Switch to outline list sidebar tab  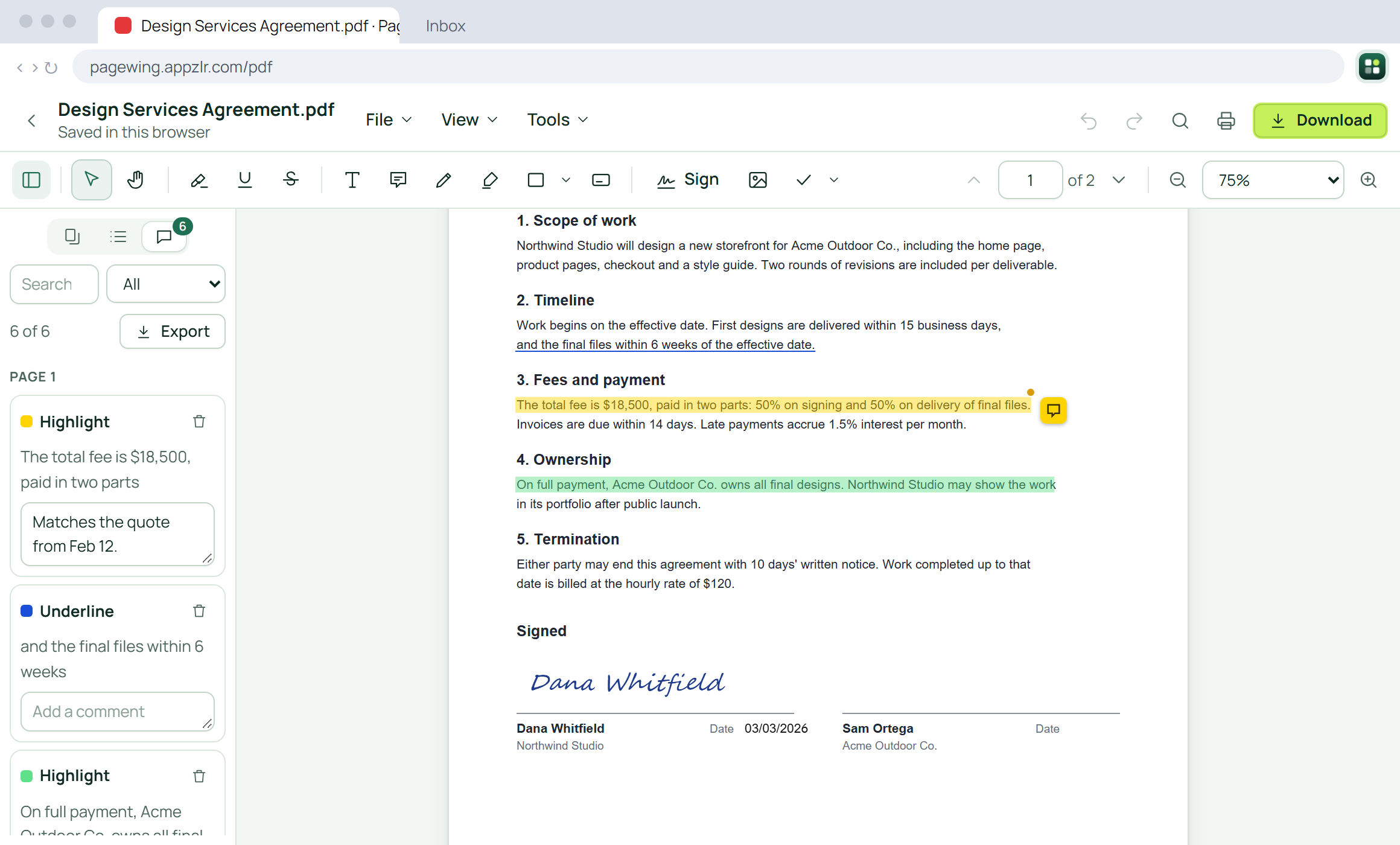[x=118, y=237]
